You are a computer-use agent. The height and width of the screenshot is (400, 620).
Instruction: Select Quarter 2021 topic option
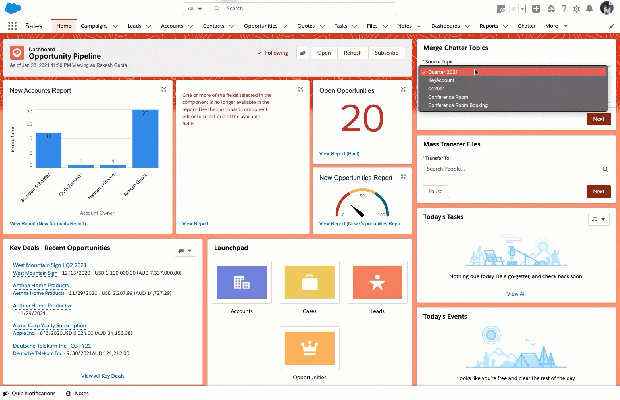[x=513, y=72]
